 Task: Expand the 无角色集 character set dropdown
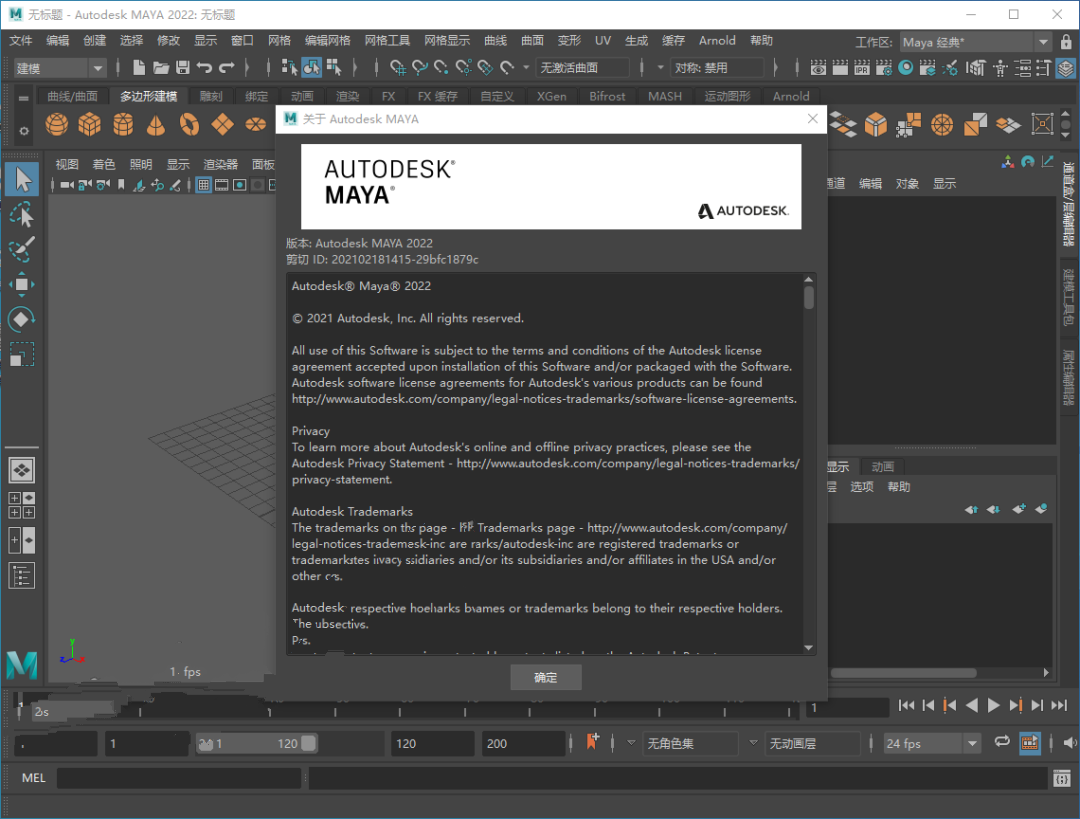coord(631,743)
